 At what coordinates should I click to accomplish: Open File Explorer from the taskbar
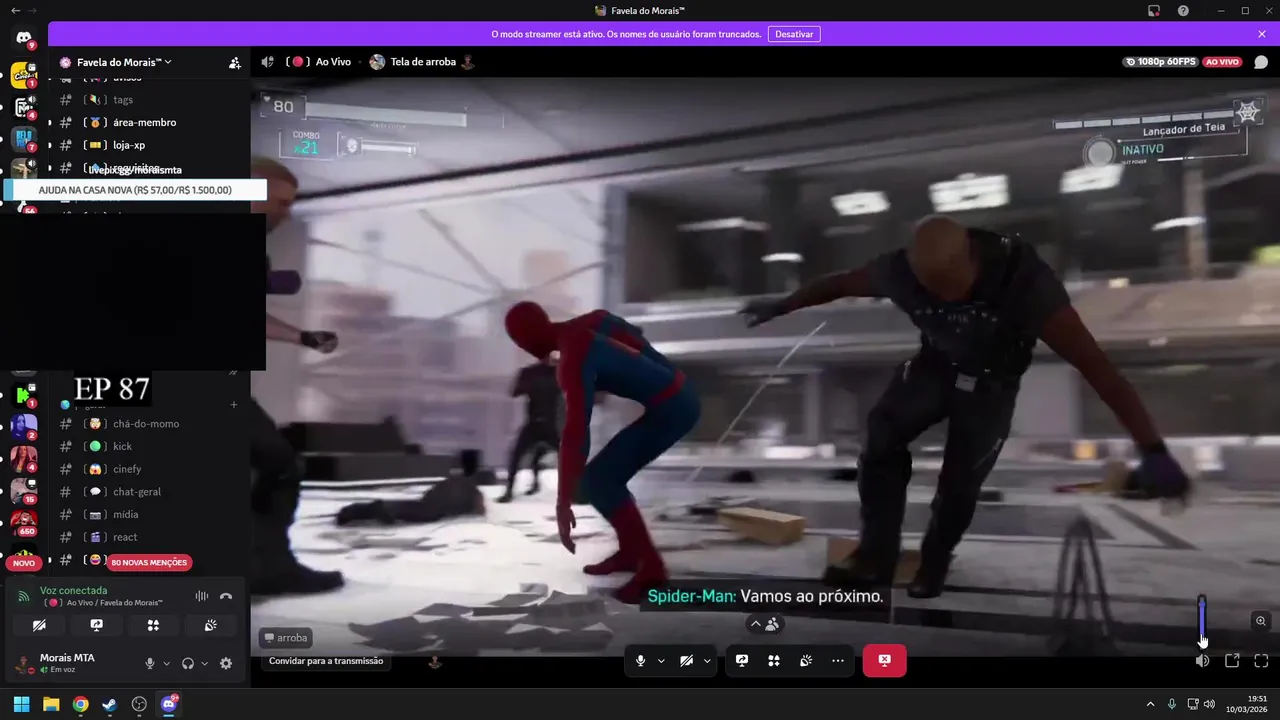pos(51,704)
